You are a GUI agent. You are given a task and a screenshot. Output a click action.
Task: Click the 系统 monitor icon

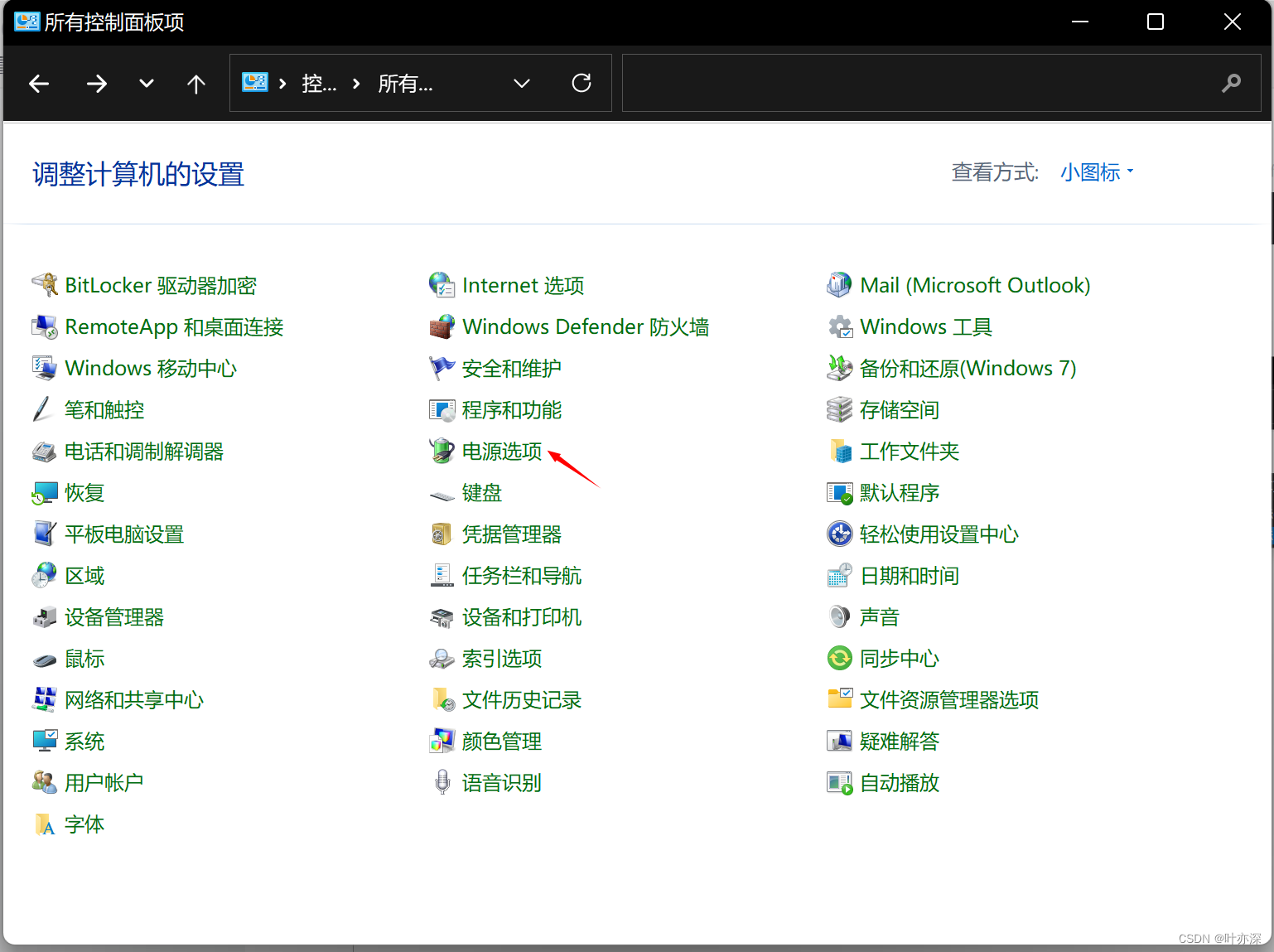coord(44,741)
